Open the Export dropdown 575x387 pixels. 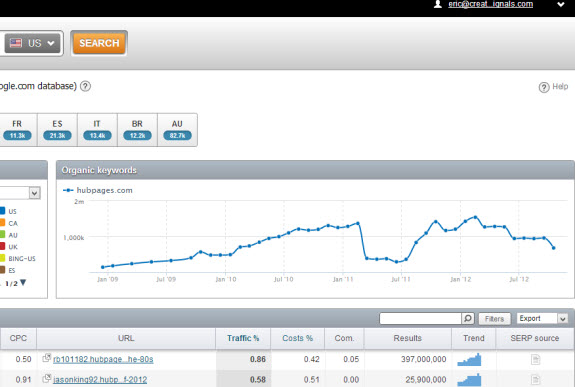tap(542, 318)
